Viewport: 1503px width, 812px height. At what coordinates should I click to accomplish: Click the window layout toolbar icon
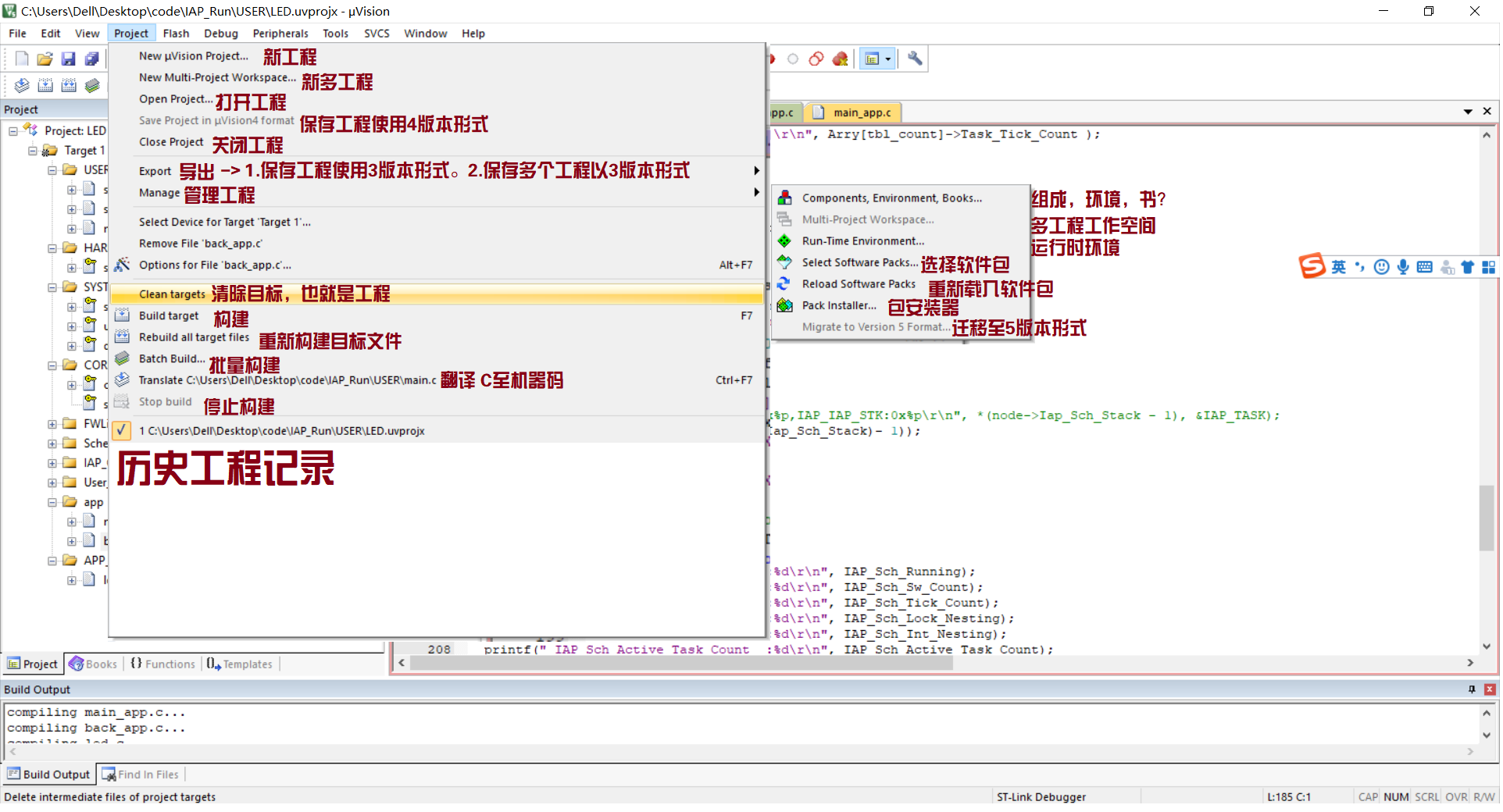pos(873,59)
